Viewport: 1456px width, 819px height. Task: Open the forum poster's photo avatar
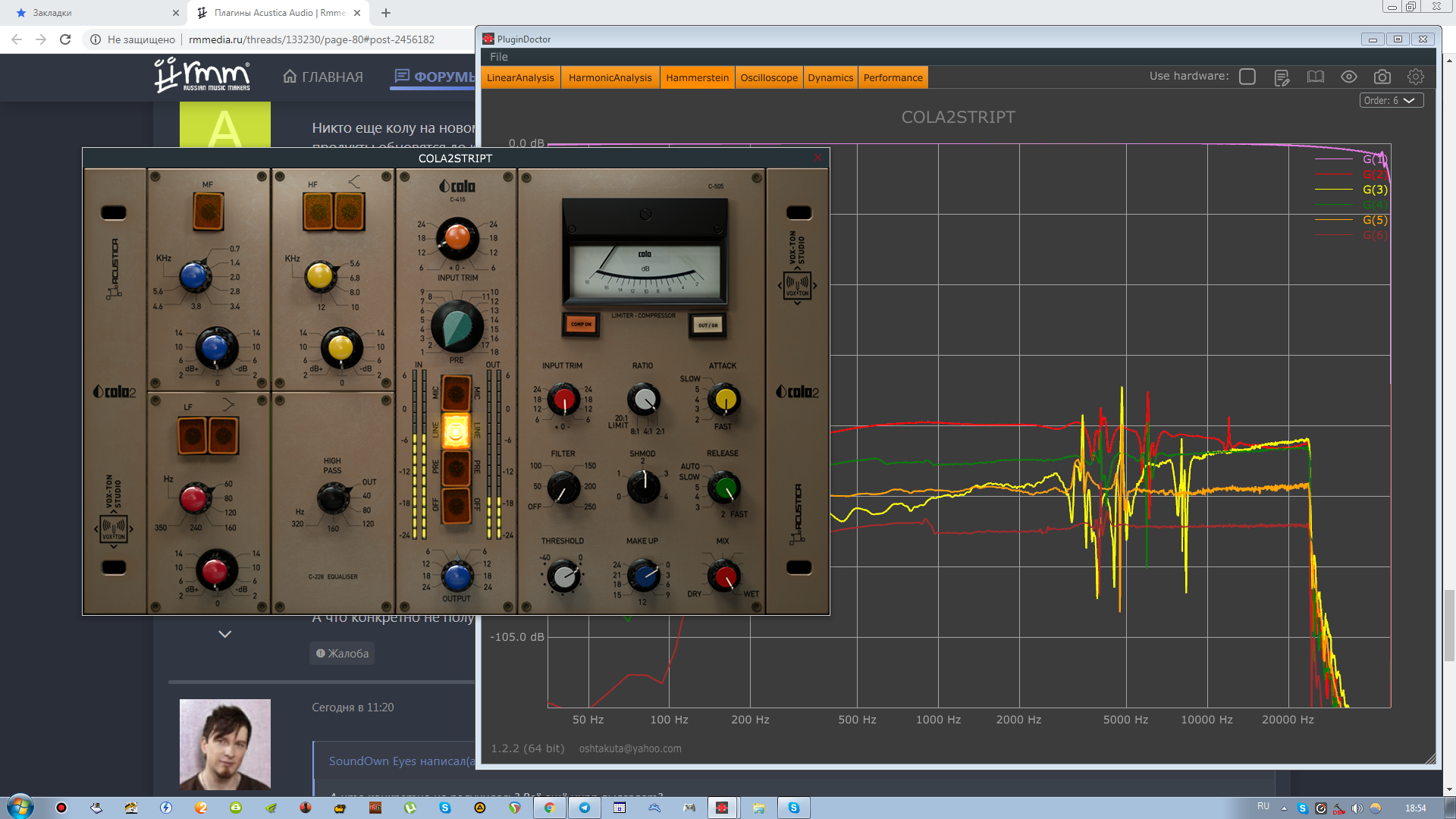click(x=225, y=744)
